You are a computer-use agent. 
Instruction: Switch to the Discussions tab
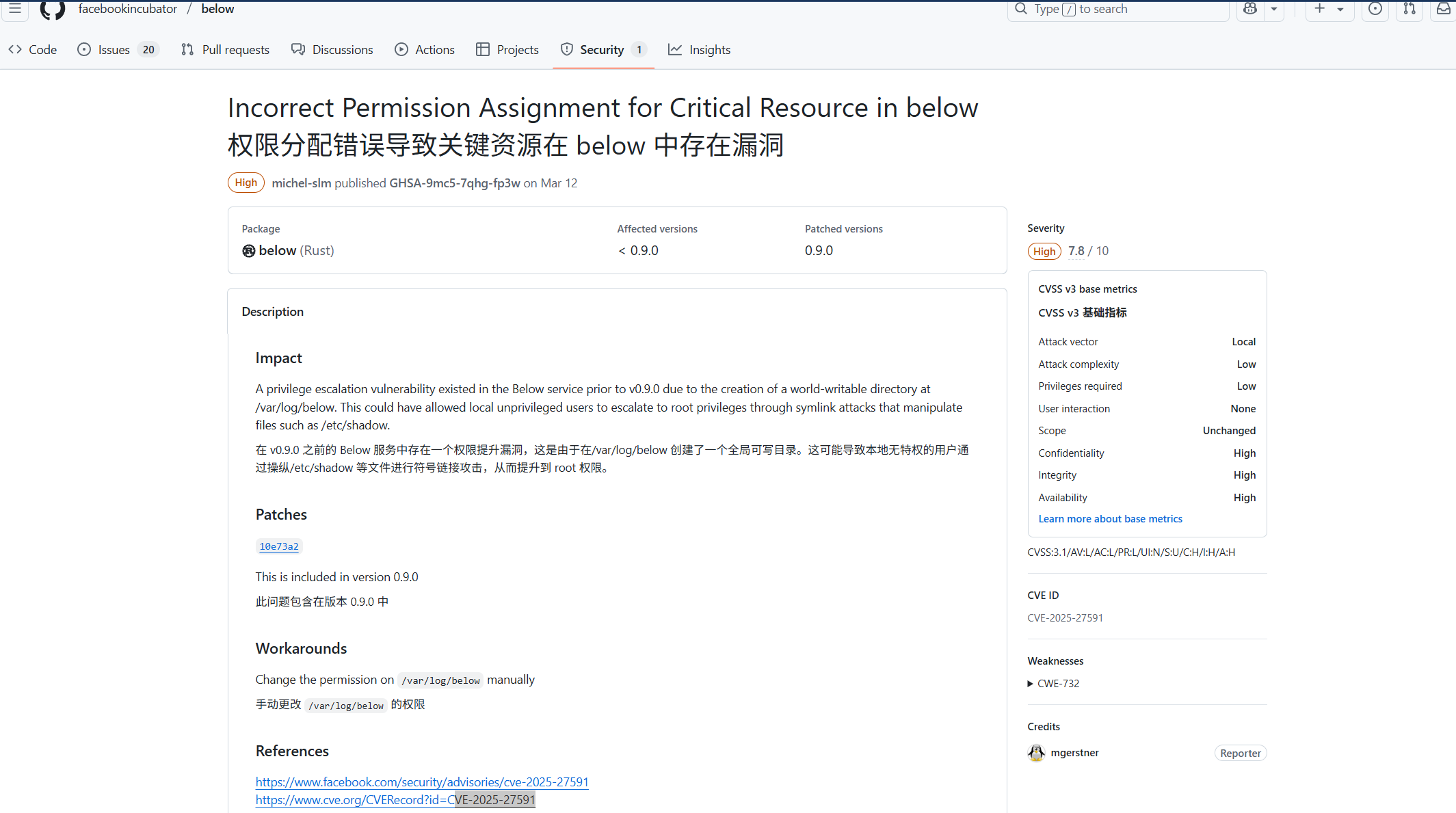(x=332, y=50)
